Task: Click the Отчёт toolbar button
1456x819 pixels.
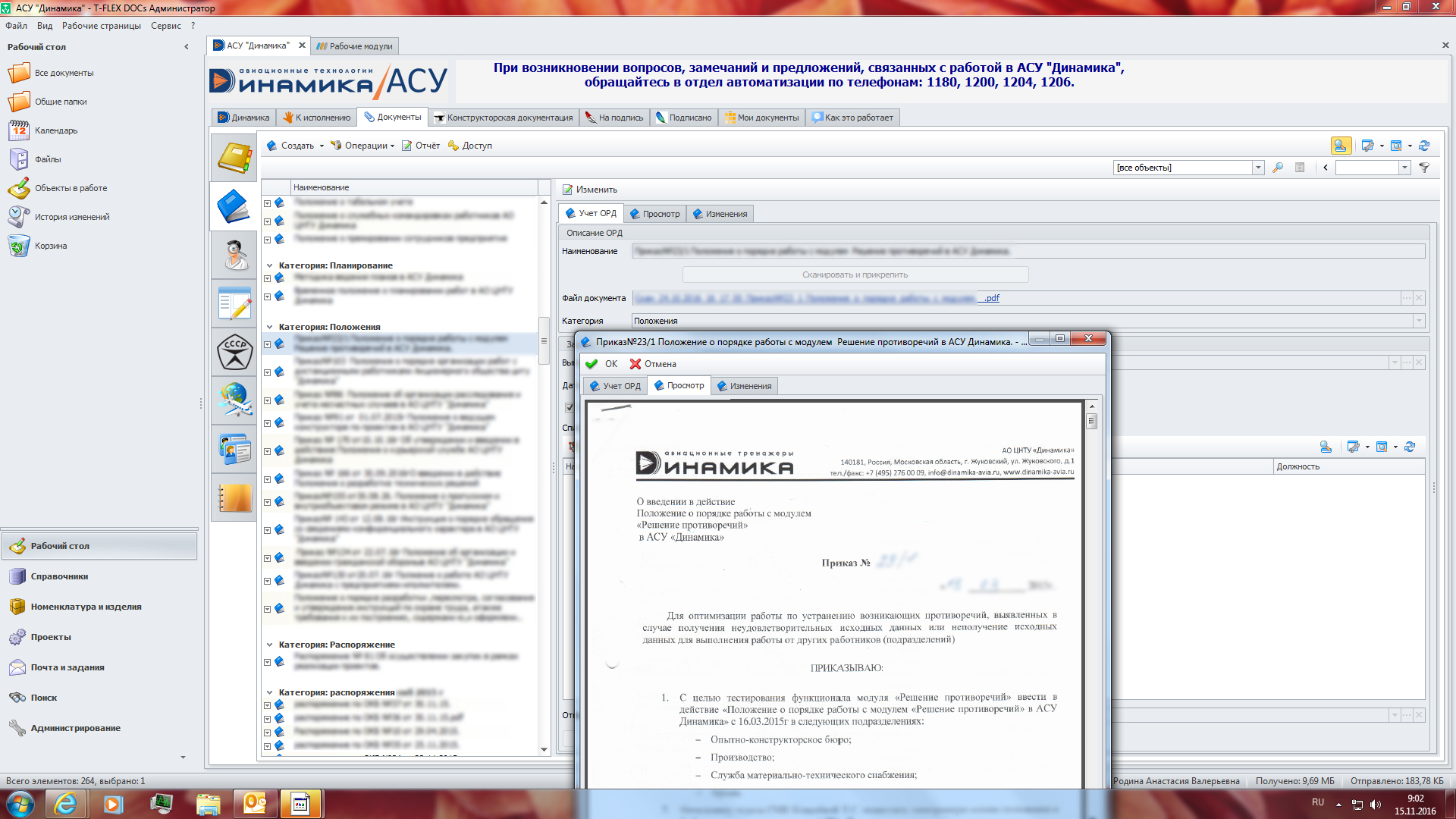Action: [421, 146]
